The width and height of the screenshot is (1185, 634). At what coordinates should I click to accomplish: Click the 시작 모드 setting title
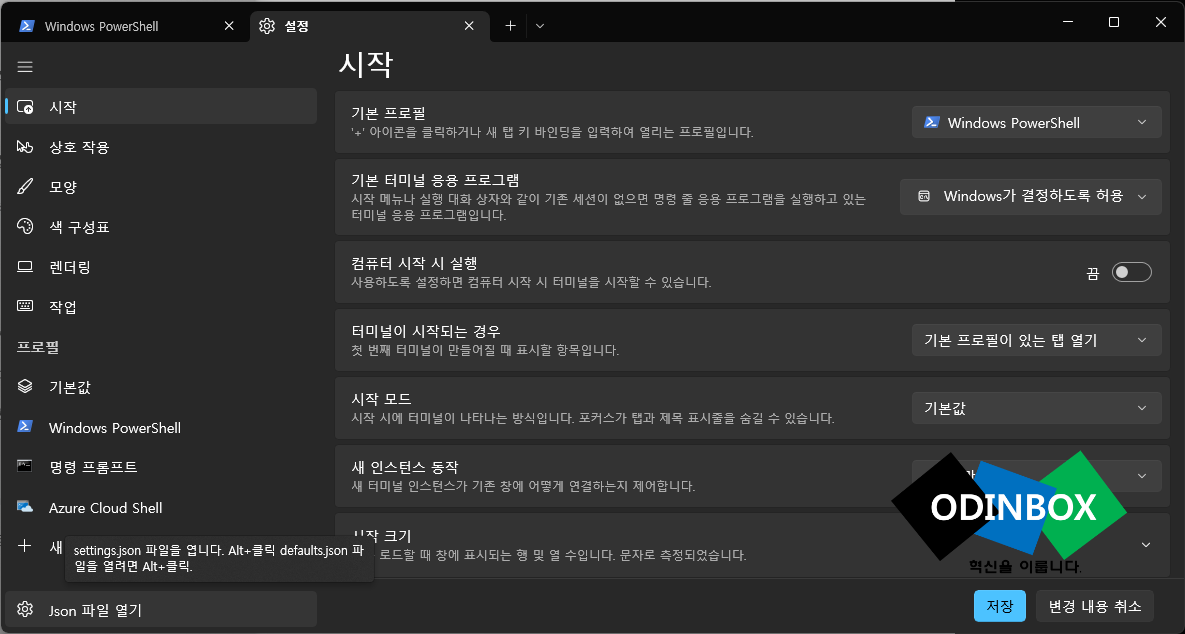pyautogui.click(x=382, y=398)
